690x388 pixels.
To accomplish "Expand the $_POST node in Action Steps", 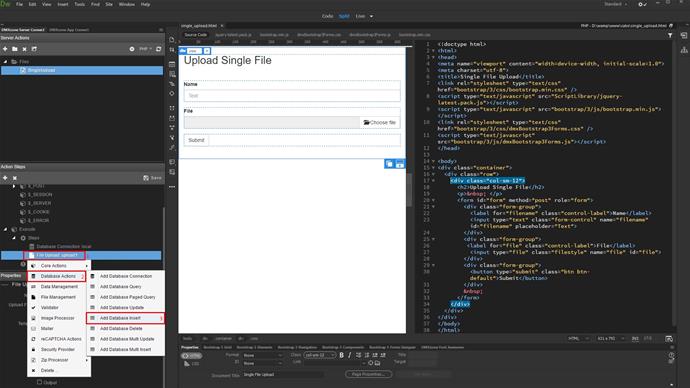I will pos(14,186).
